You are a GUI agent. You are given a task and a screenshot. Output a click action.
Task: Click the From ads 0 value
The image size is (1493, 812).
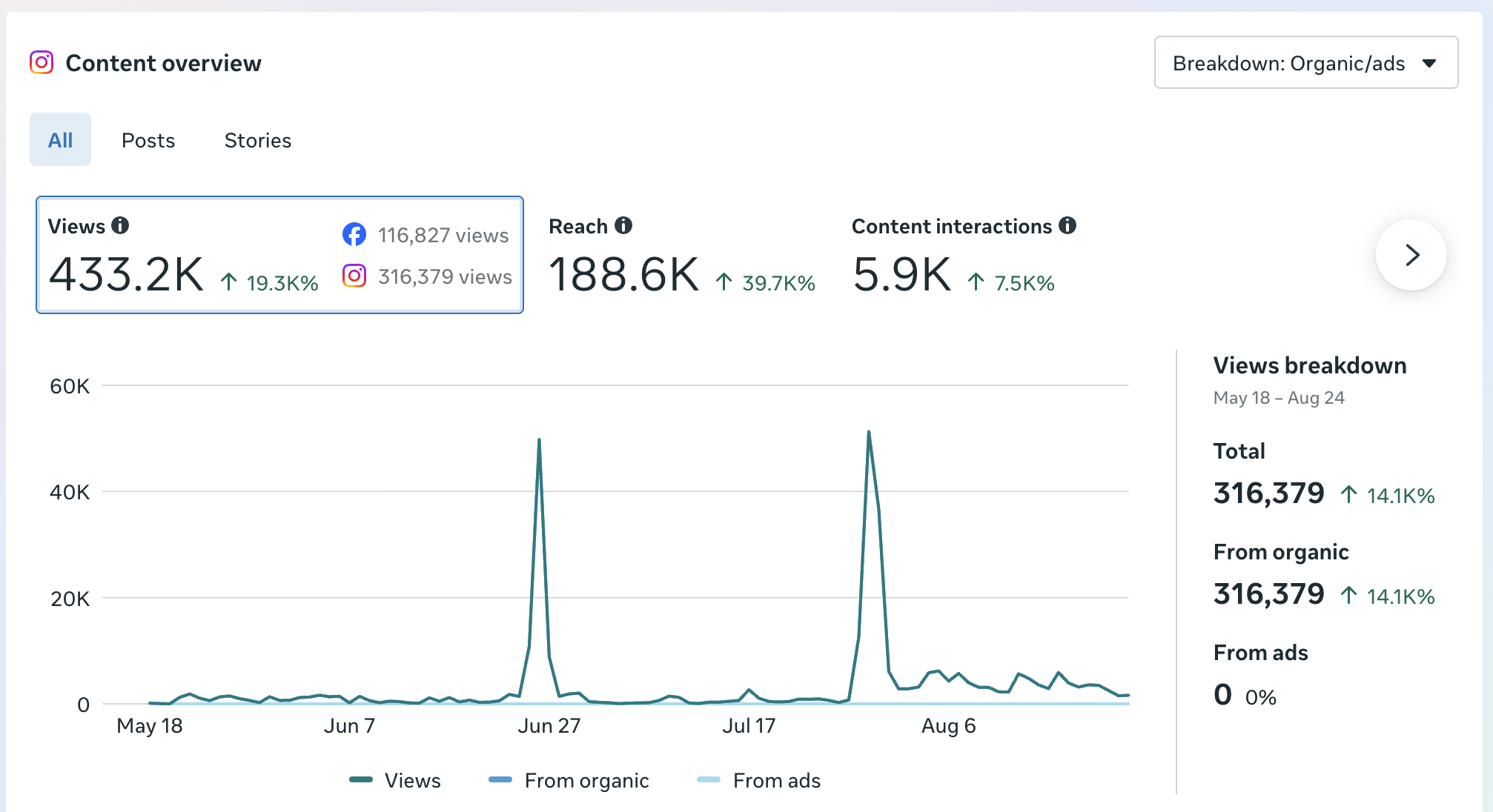pos(1222,694)
